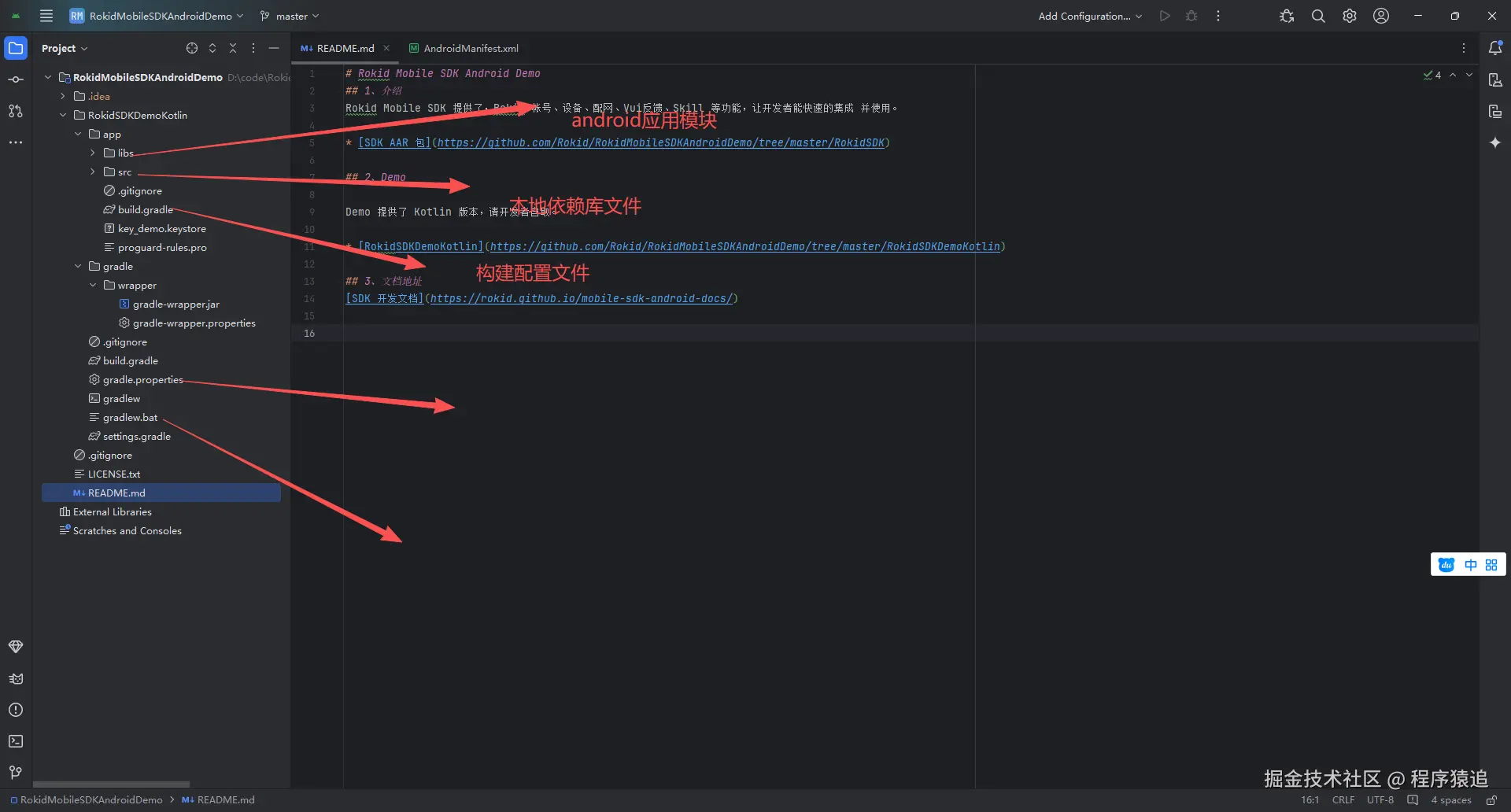Select opened file in project tree
This screenshot has width=1511, height=812.
192,48
